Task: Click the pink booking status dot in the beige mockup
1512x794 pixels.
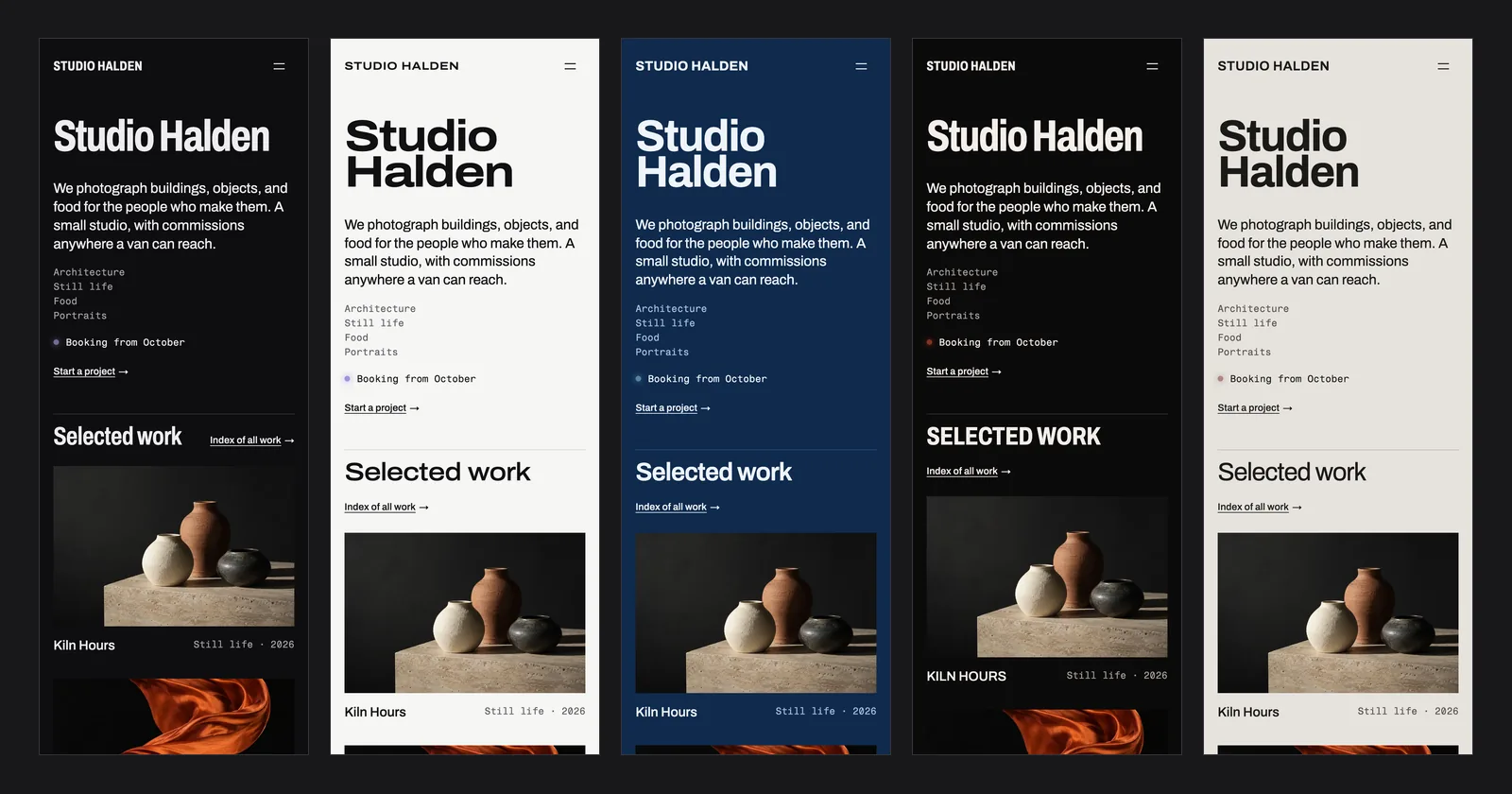Action: (1221, 379)
